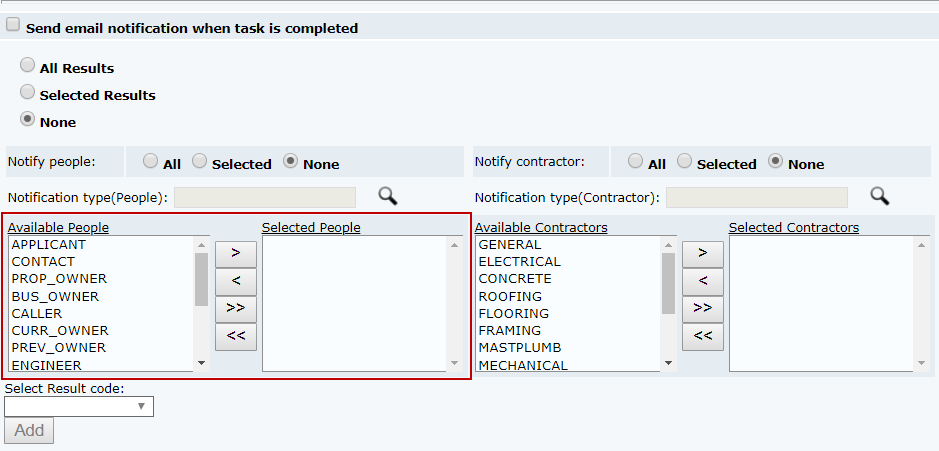Set Notify people to All
Screen dimensions: 939x451
(x=150, y=161)
